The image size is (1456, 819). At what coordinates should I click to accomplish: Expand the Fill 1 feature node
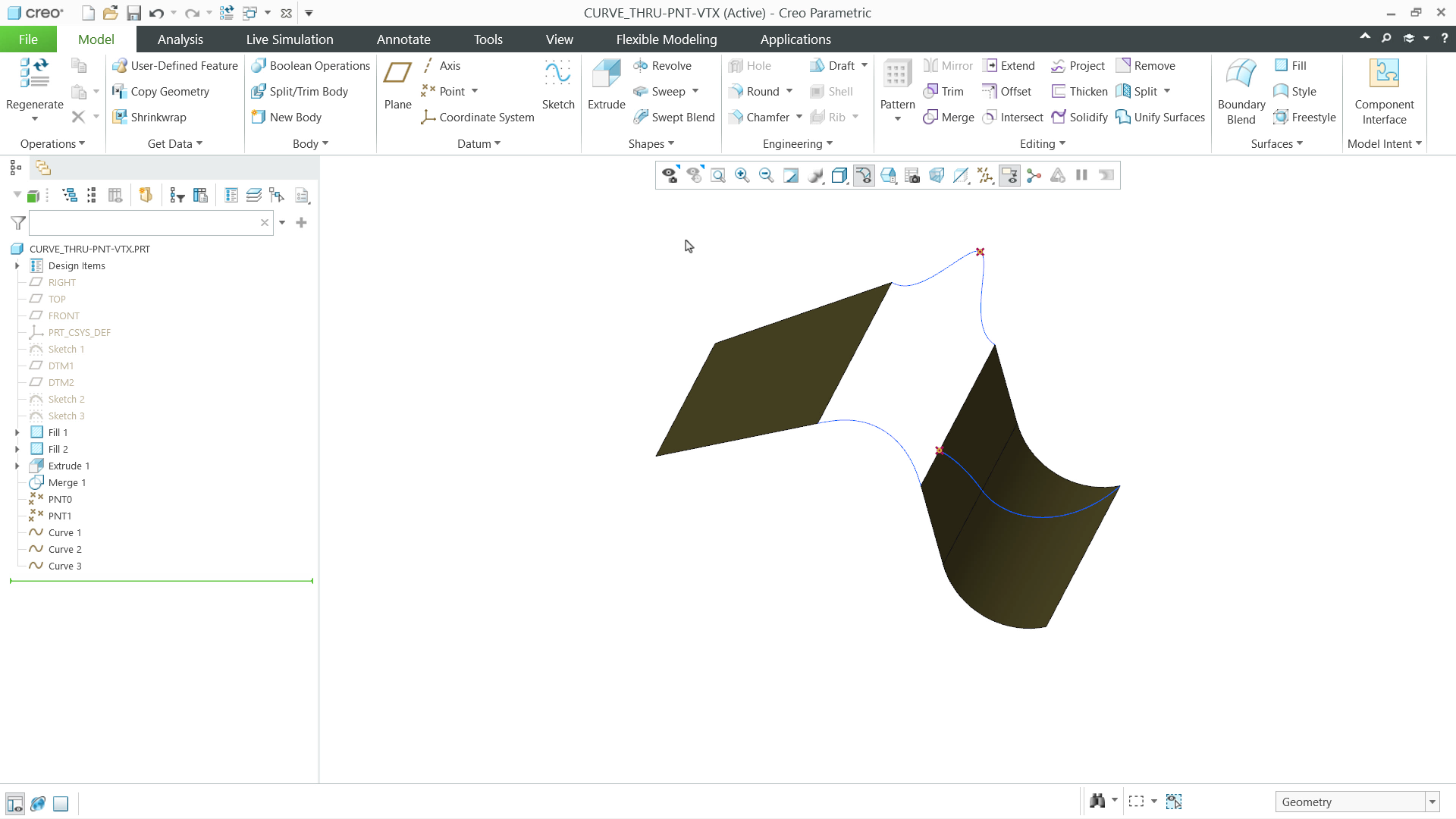click(17, 433)
